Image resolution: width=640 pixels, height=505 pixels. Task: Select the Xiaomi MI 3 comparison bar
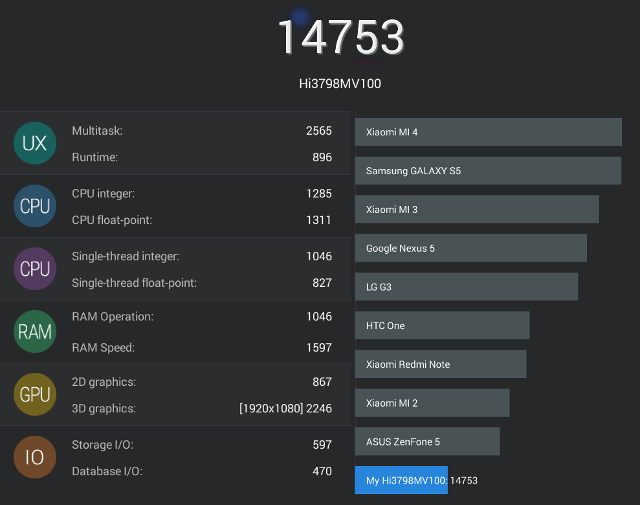point(477,209)
